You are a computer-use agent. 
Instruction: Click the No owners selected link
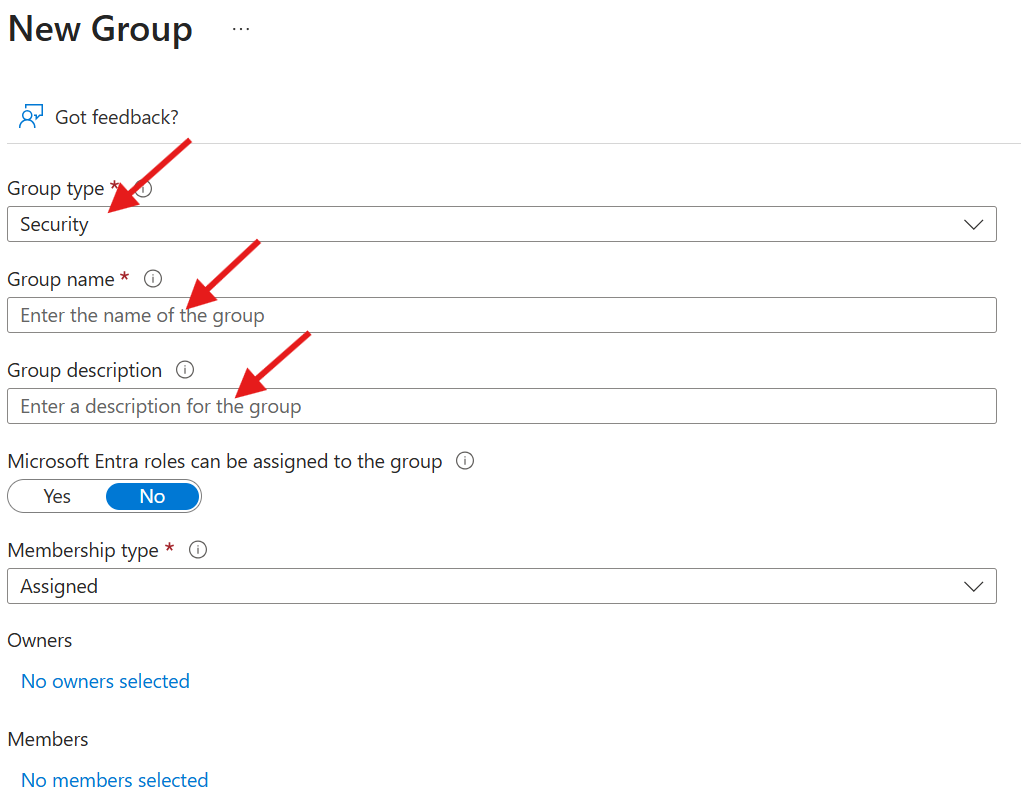click(x=105, y=681)
